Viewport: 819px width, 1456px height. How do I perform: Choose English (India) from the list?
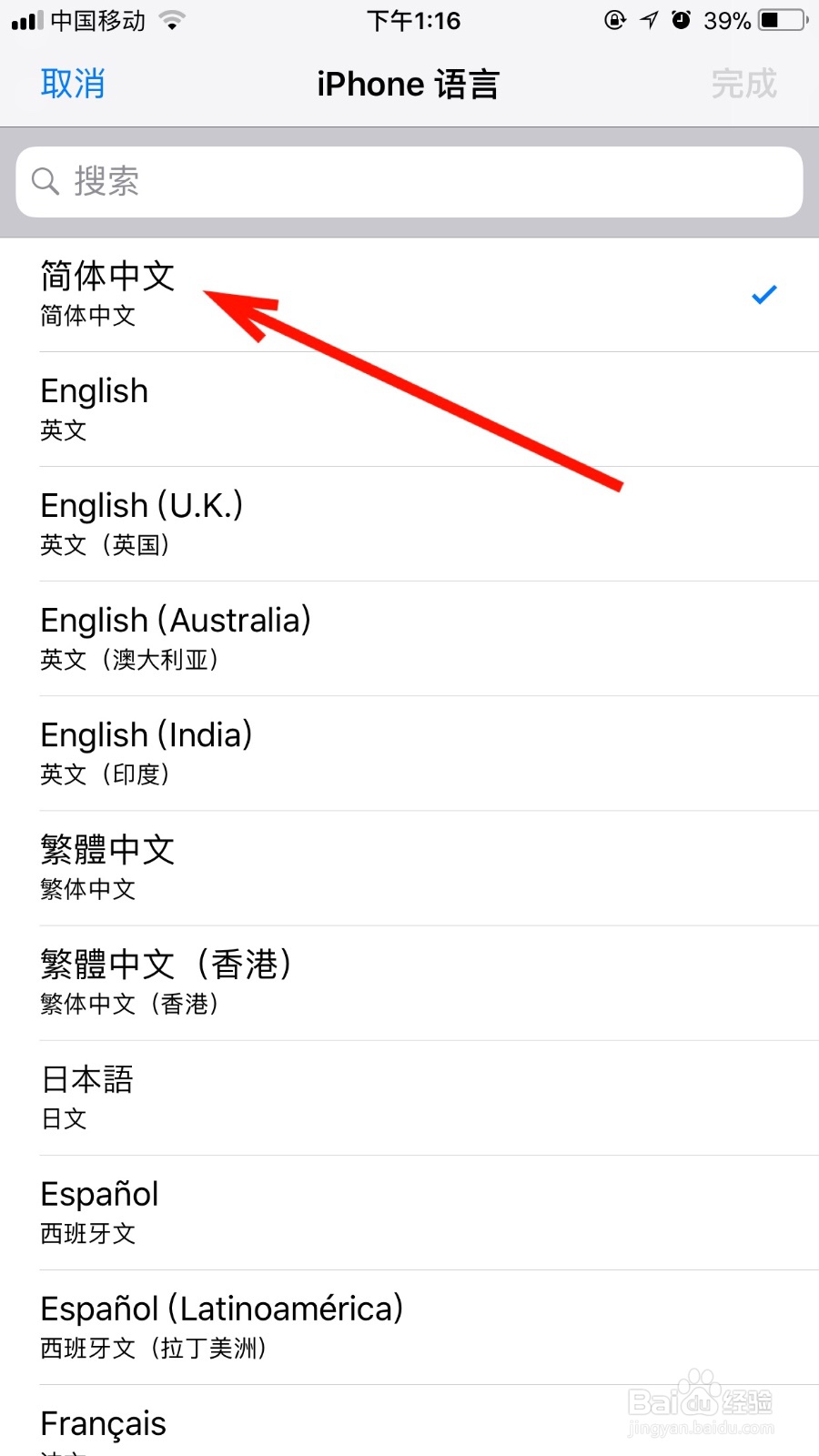[x=409, y=753]
